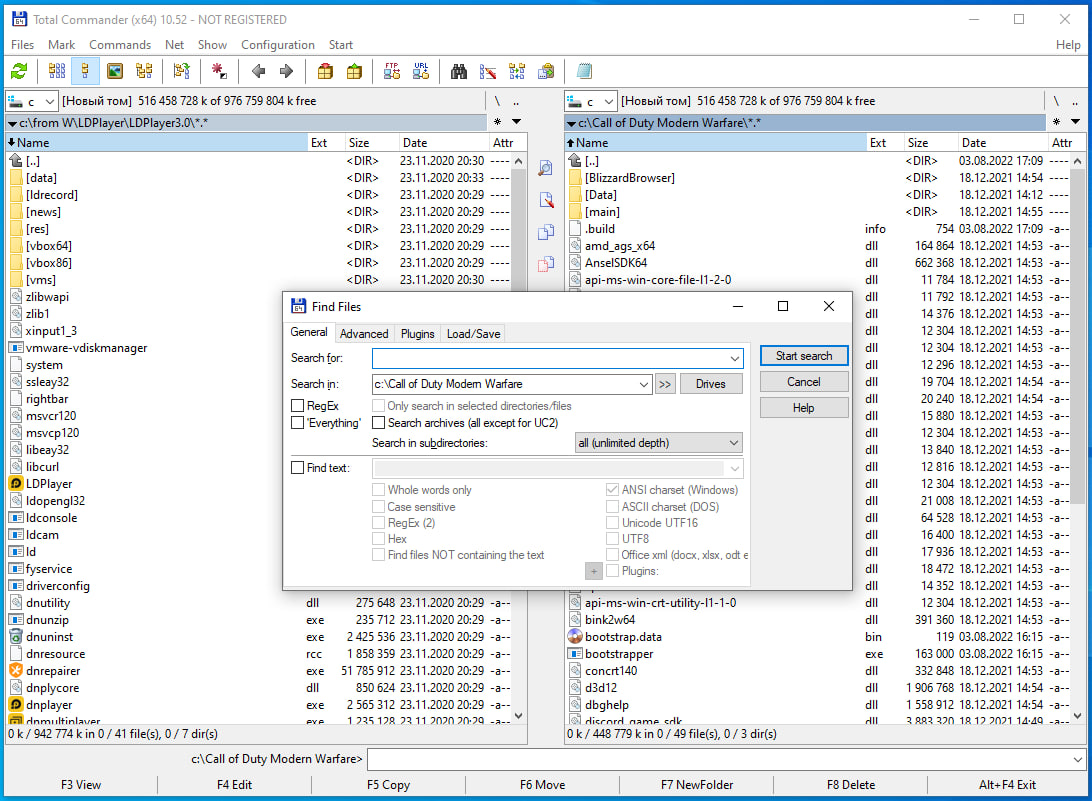Open the Mark menu

61,45
